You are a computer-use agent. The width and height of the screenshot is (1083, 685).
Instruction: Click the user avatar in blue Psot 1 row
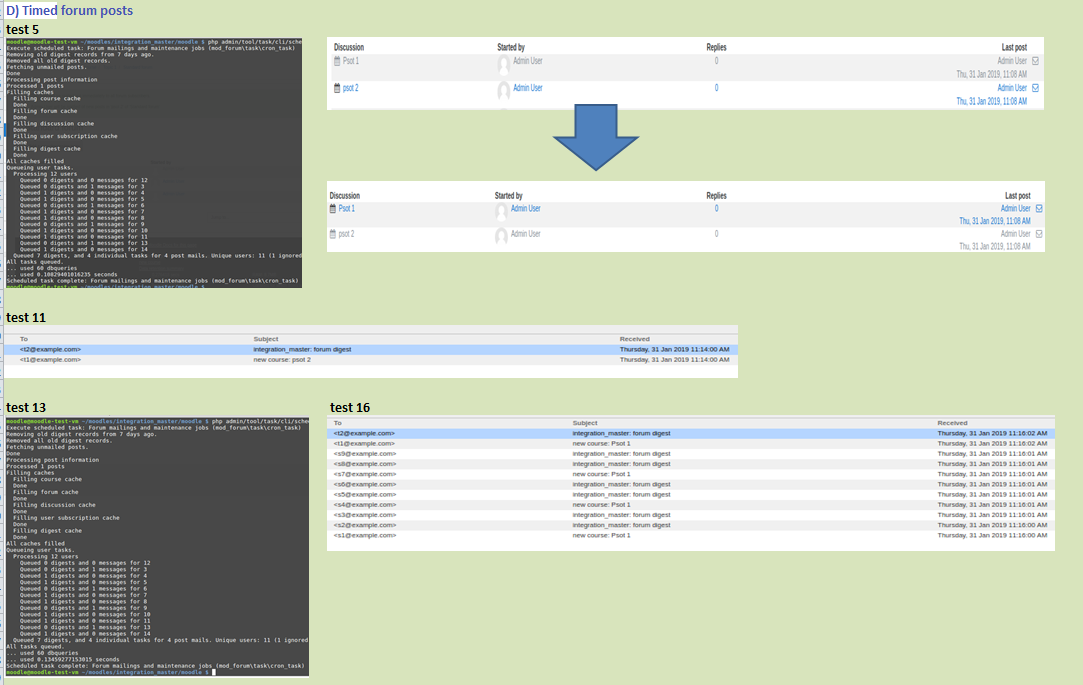tap(501, 212)
